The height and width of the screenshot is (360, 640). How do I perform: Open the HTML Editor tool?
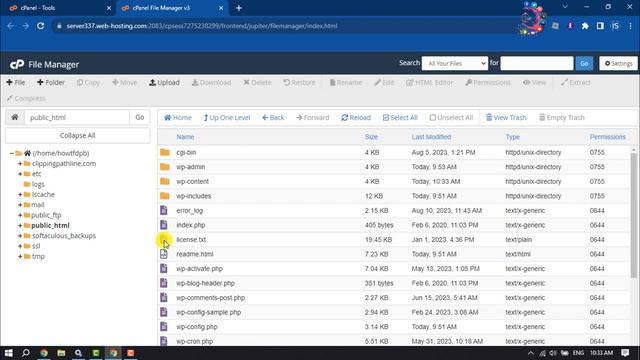429,82
